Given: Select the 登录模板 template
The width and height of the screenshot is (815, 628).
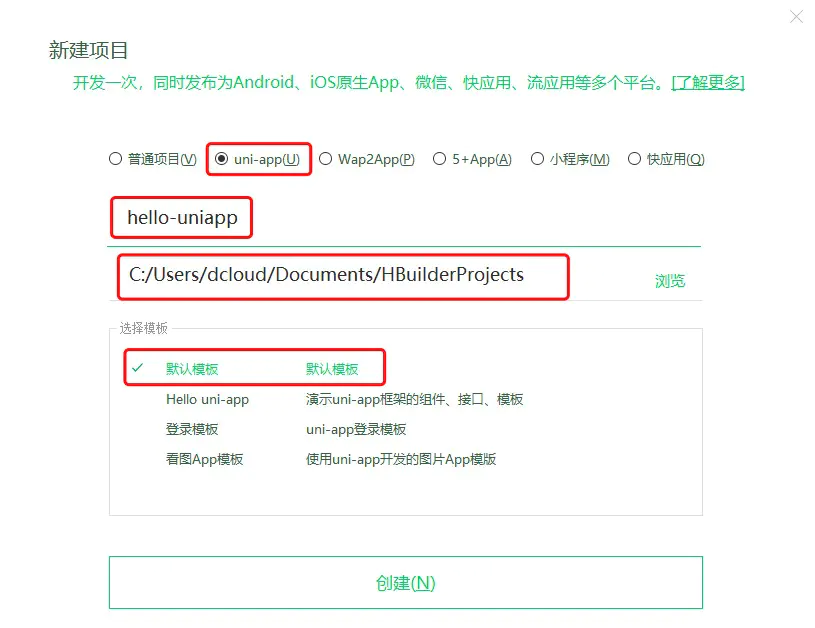Looking at the screenshot, I should 192,429.
